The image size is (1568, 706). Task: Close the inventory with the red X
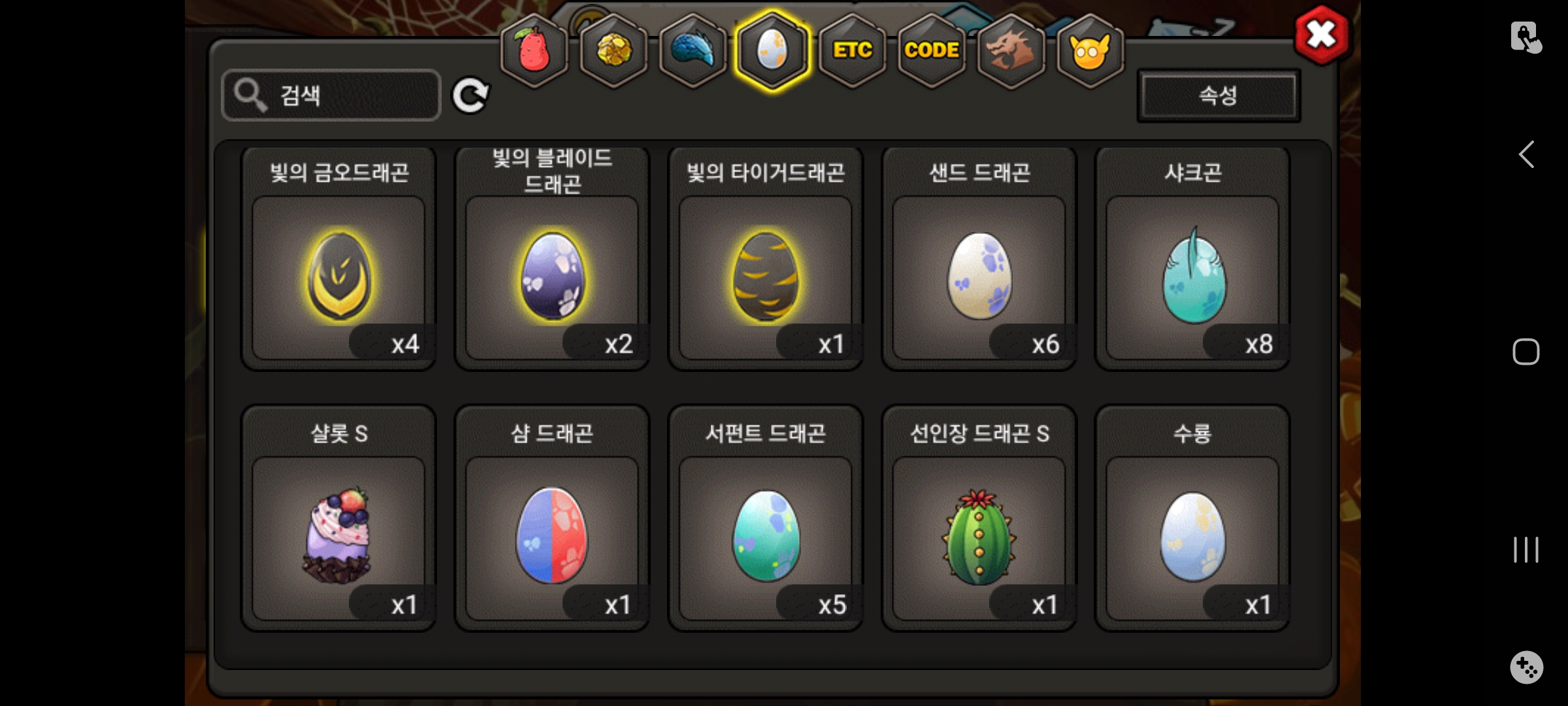(x=1321, y=35)
